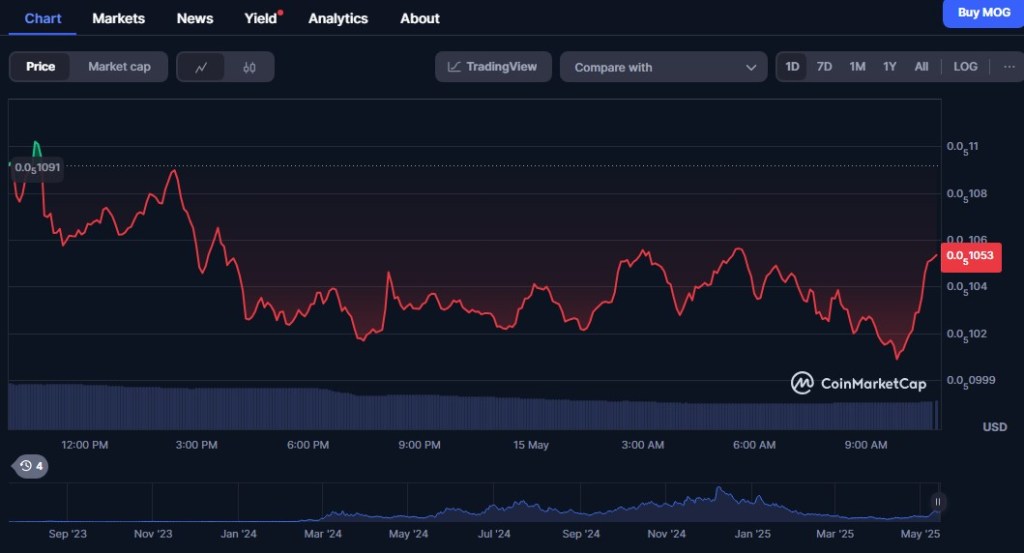Toggle the Market cap view
This screenshot has width=1024, height=553.
pos(119,67)
